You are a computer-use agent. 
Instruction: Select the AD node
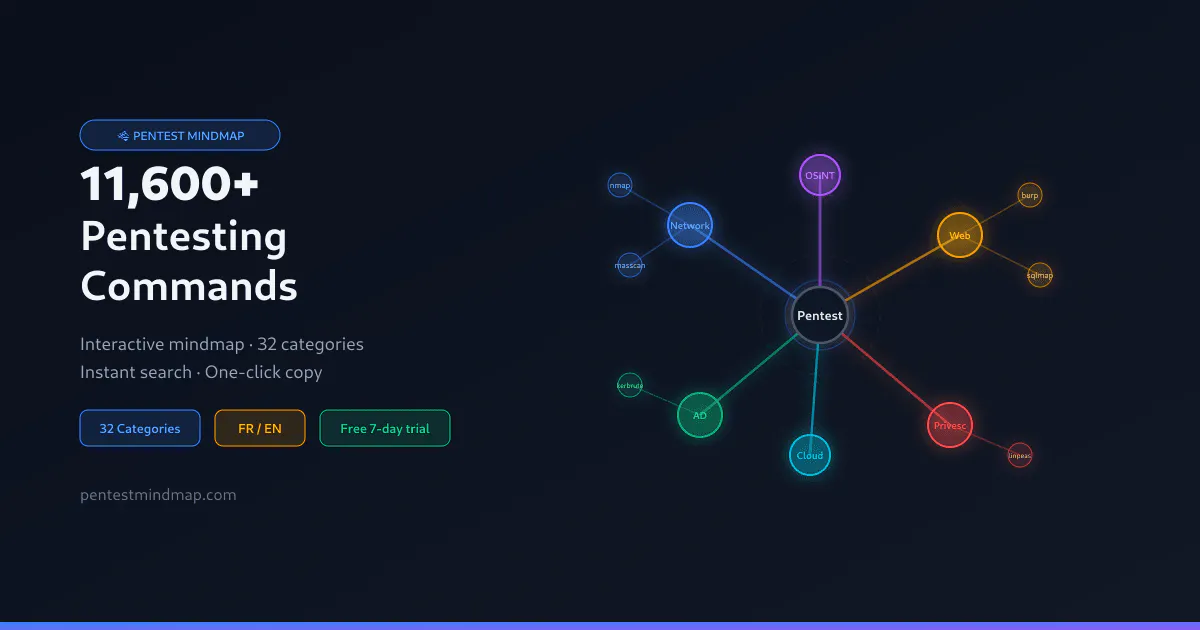pyautogui.click(x=700, y=415)
